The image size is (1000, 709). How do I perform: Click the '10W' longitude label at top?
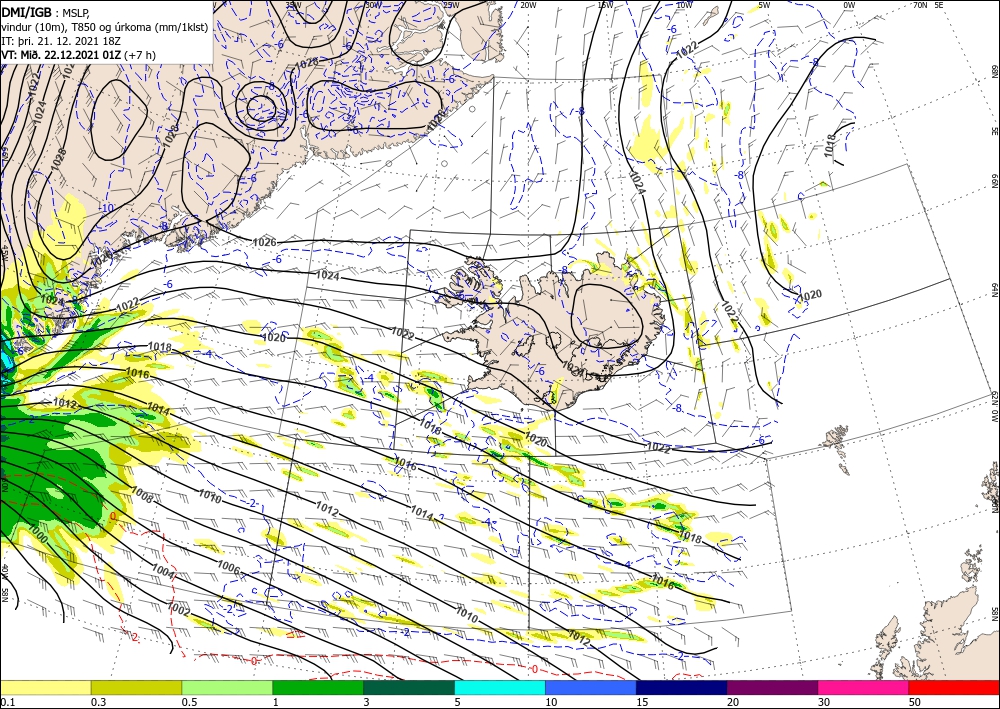[684, 4]
